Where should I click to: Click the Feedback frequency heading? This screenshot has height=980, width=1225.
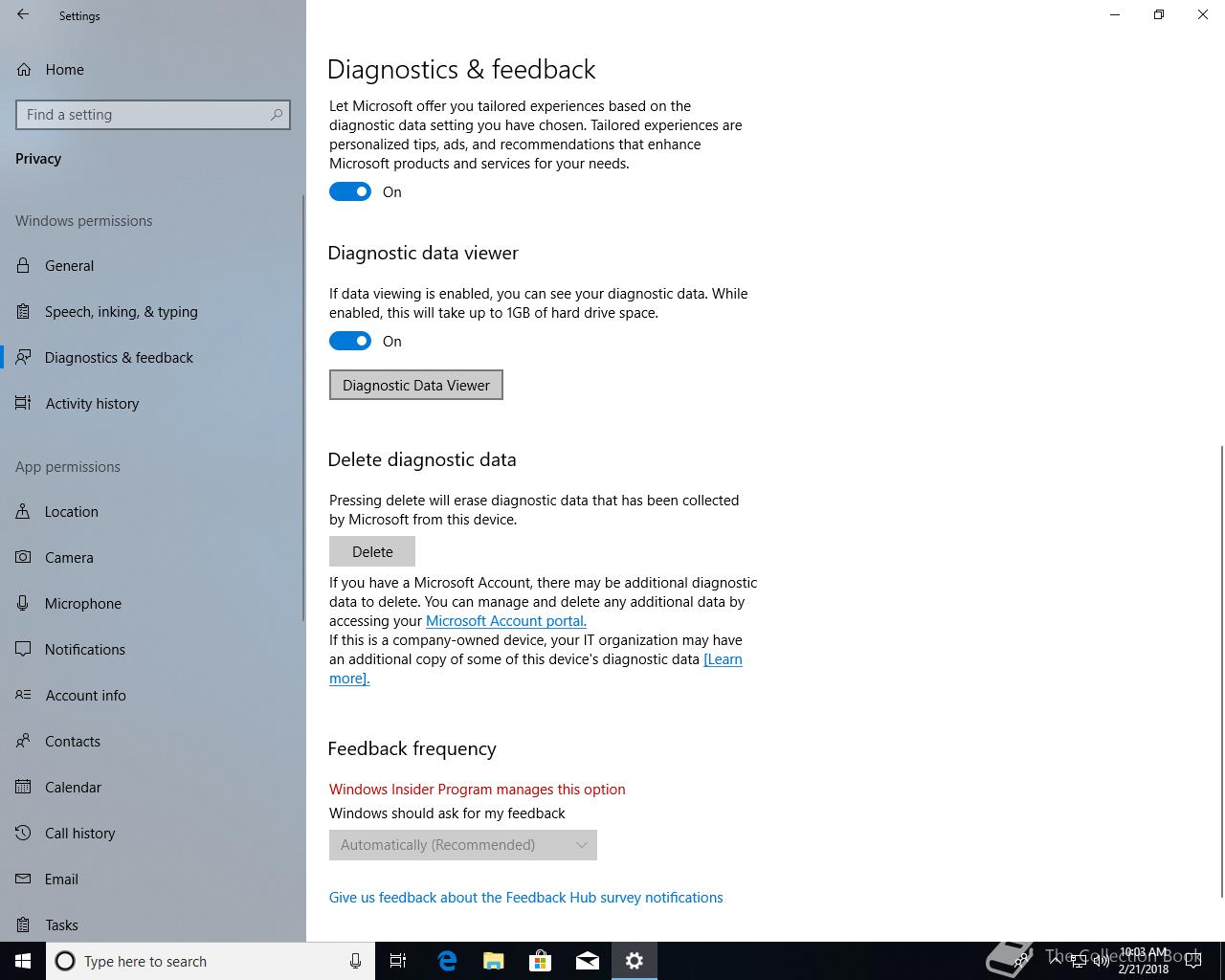(x=412, y=748)
